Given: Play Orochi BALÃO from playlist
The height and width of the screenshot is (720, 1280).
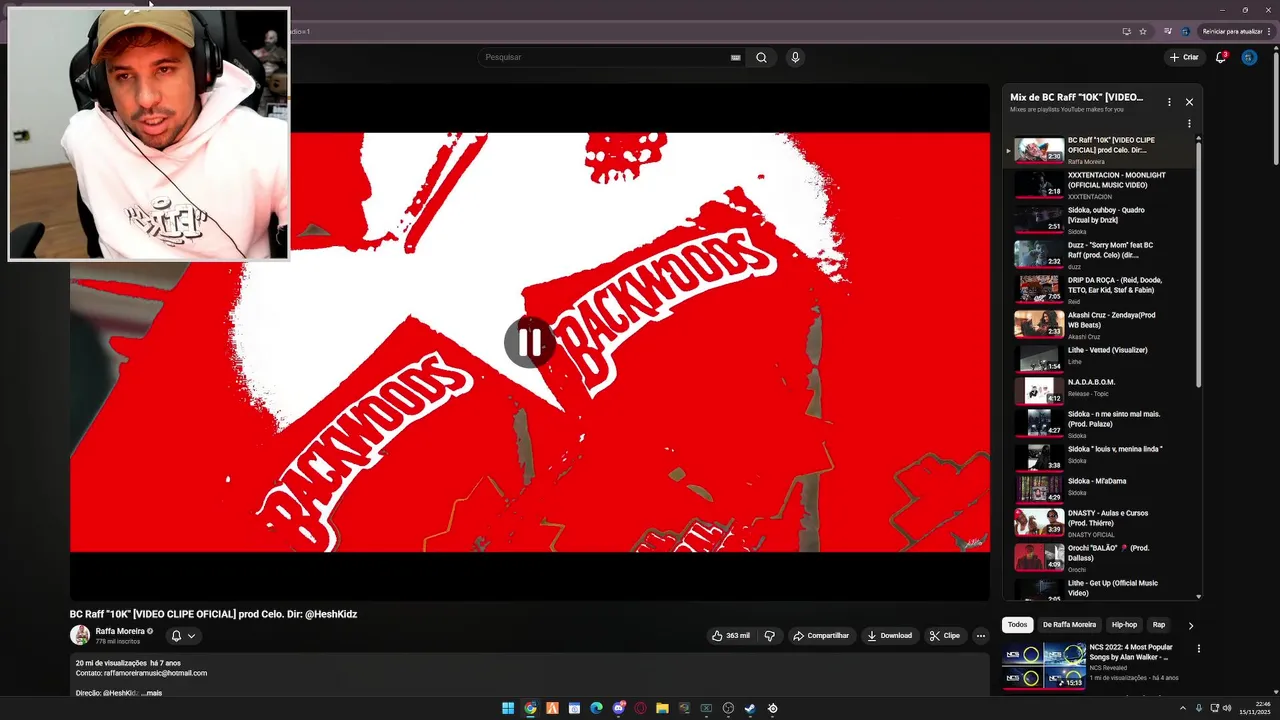Looking at the screenshot, I should pyautogui.click(x=1098, y=557).
